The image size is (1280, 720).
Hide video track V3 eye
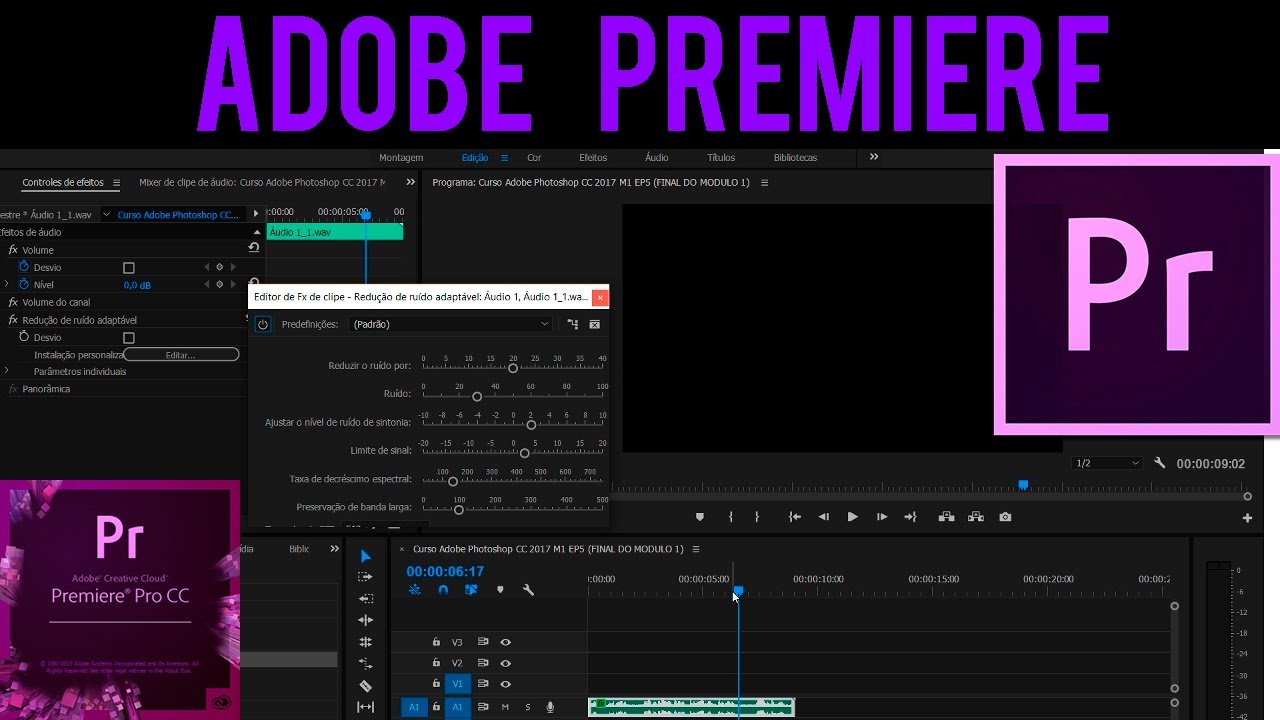coord(506,642)
